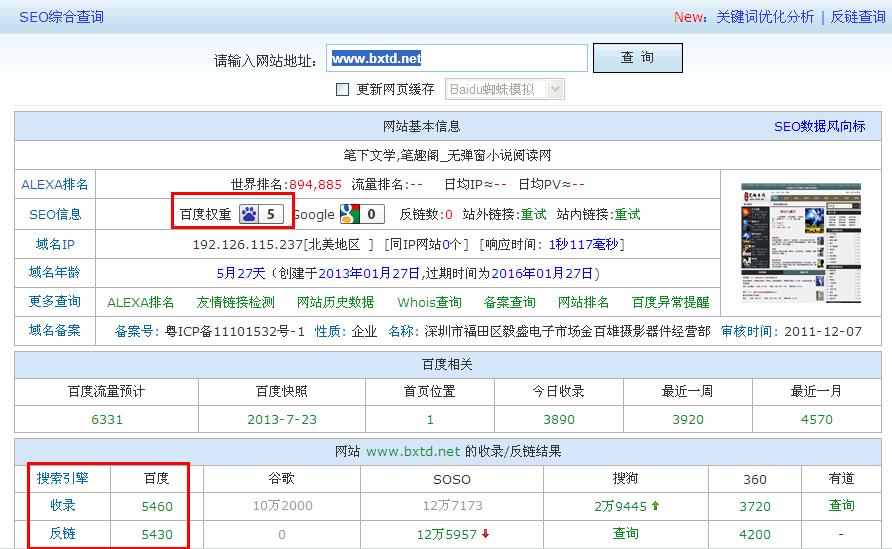Click the red down arrow beside 12万5957
Viewport: 892px width, 549px height.
(x=485, y=534)
